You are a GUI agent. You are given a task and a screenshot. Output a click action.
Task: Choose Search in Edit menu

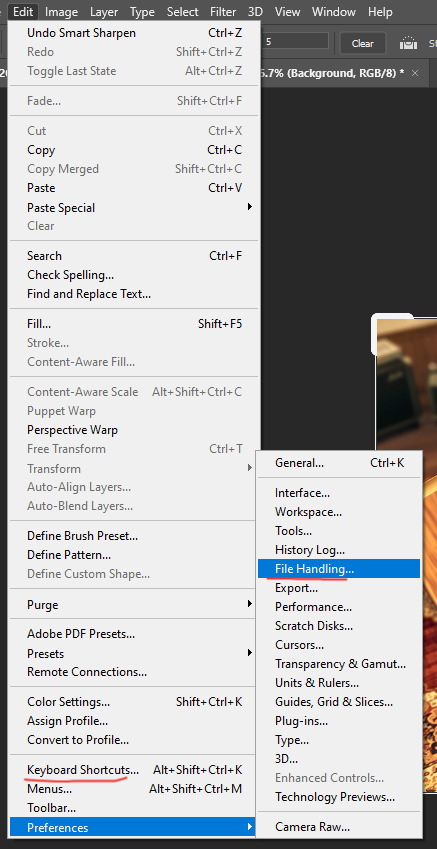coord(134,256)
